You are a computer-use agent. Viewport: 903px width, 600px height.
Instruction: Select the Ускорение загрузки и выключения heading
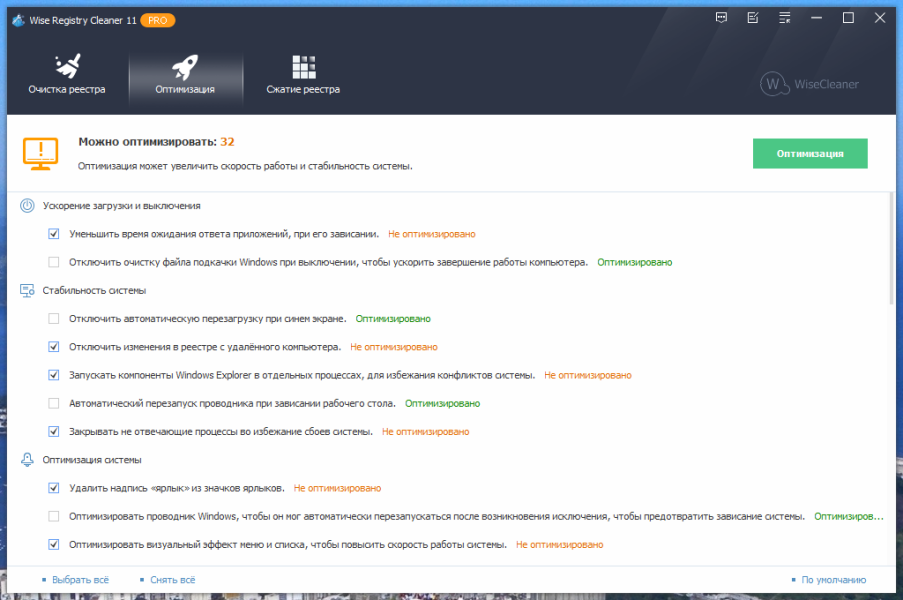pos(122,206)
